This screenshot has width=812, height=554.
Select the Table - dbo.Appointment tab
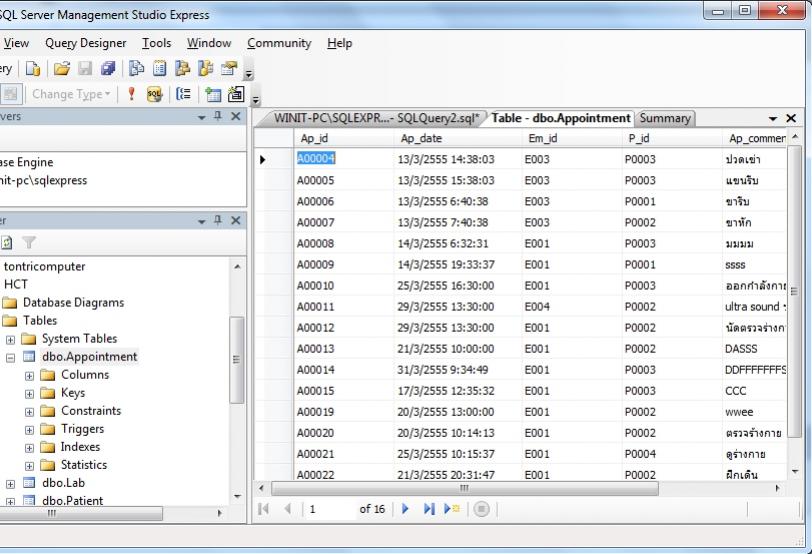click(560, 118)
